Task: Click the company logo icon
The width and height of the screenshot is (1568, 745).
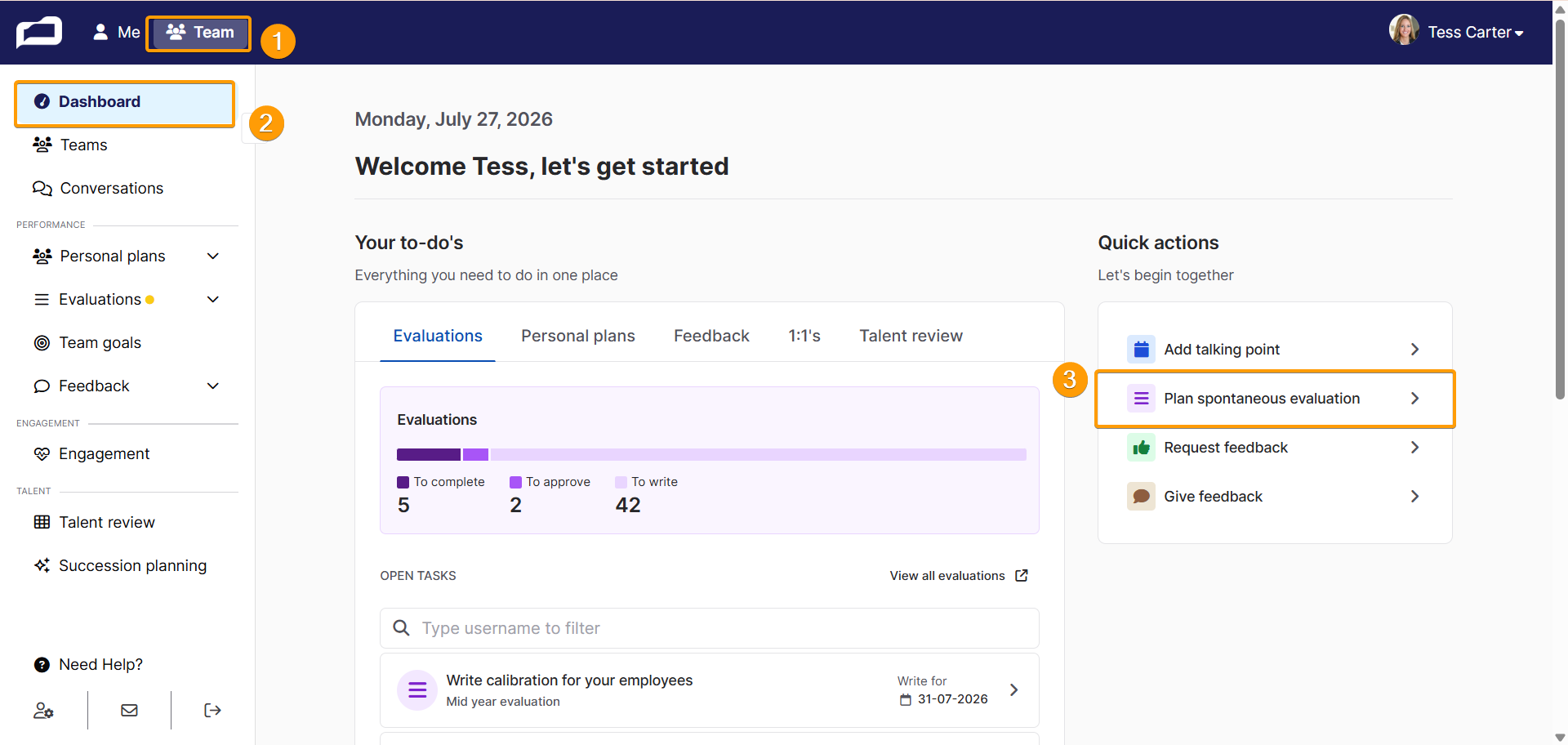Action: [x=38, y=33]
